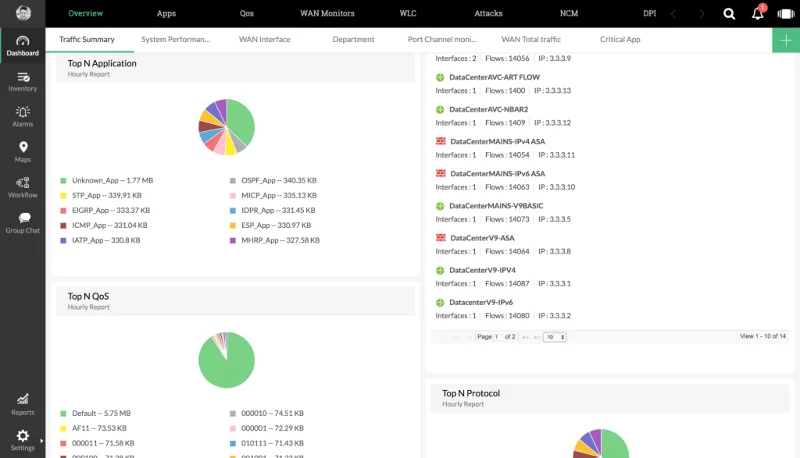Viewport: 800px width, 458px height.
Task: Click the IDPR_App blue legend swatch
Action: 233,210
